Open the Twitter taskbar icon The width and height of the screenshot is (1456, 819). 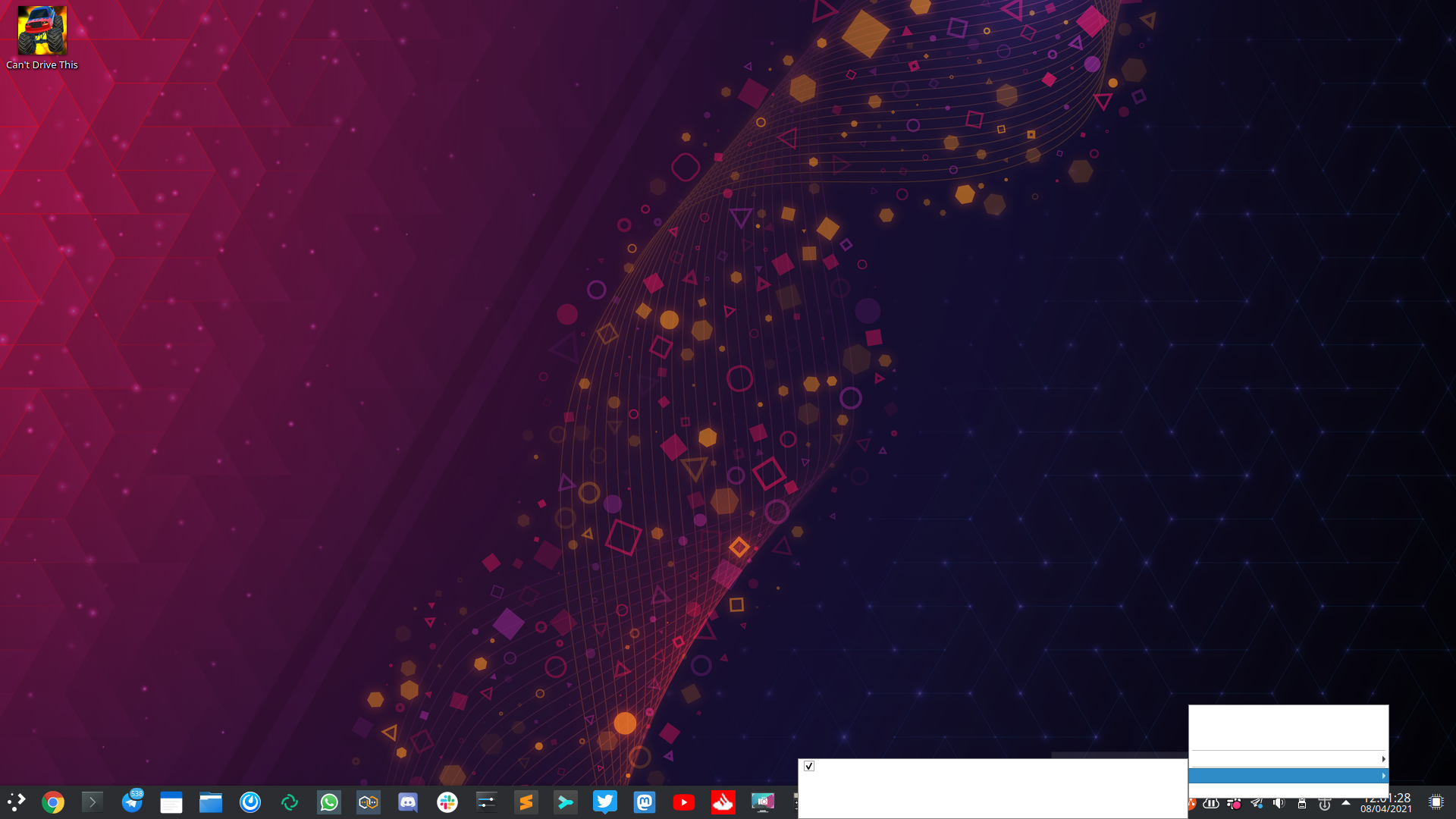[x=605, y=802]
